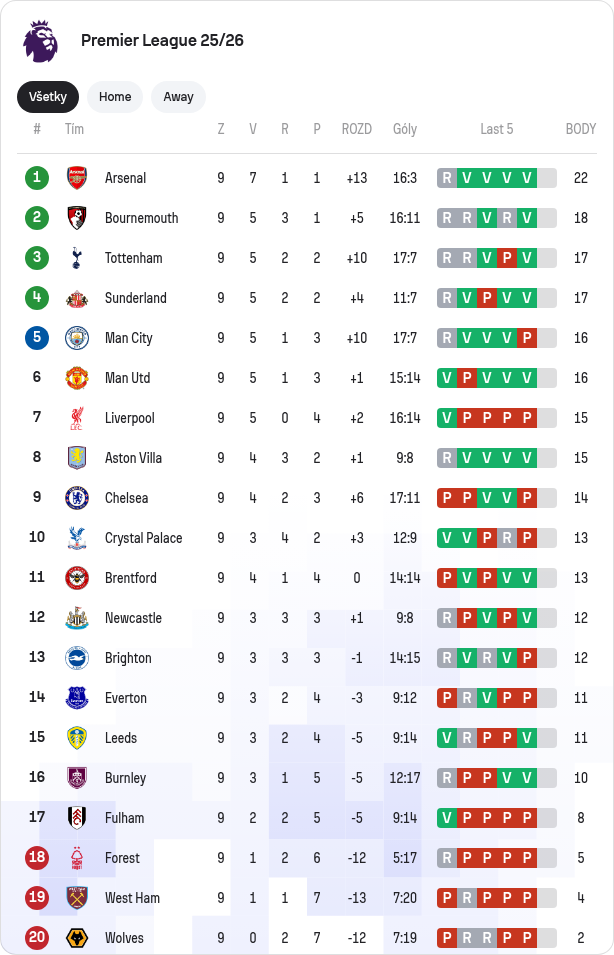Click the Arsenal club crest
614x955 pixels.
(x=77, y=178)
